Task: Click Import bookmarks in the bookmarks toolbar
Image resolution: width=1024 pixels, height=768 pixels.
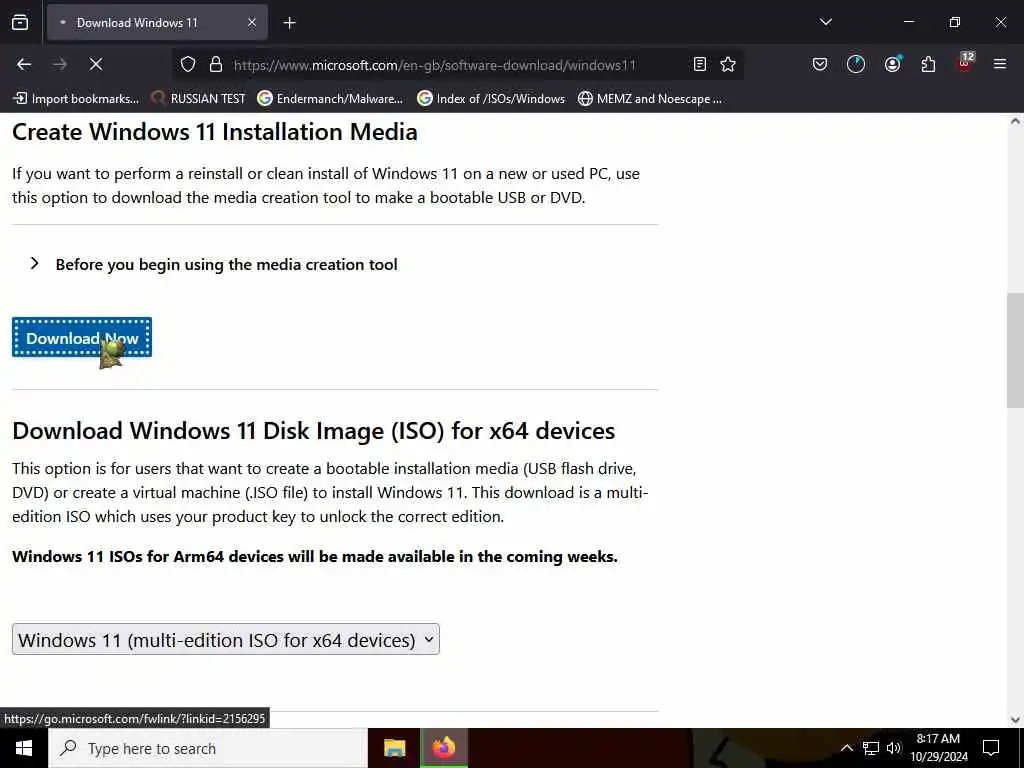Action: [76, 99]
